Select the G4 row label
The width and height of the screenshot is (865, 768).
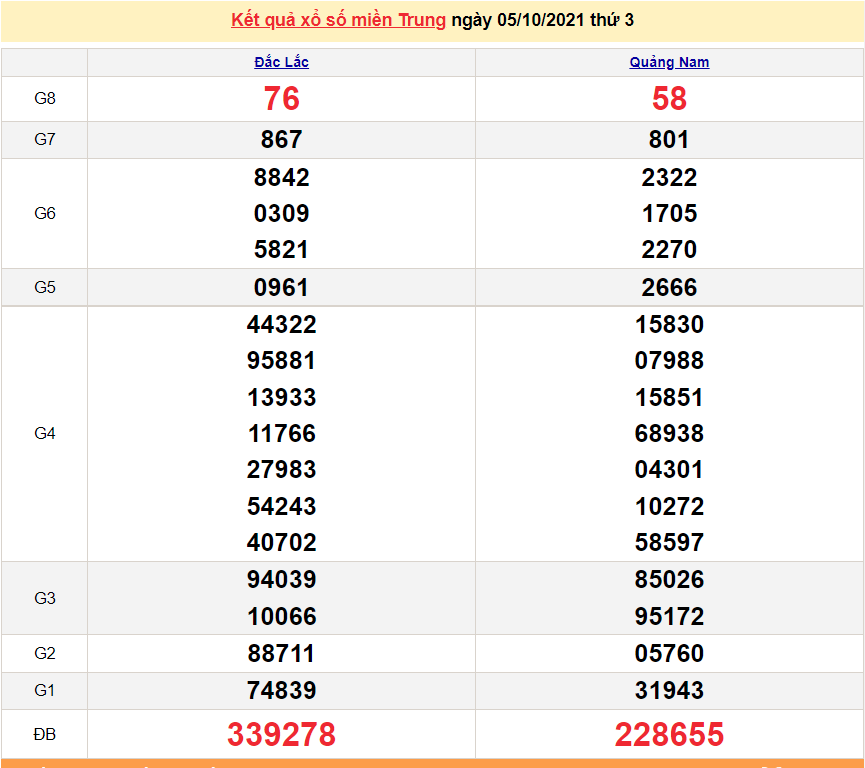point(44,433)
